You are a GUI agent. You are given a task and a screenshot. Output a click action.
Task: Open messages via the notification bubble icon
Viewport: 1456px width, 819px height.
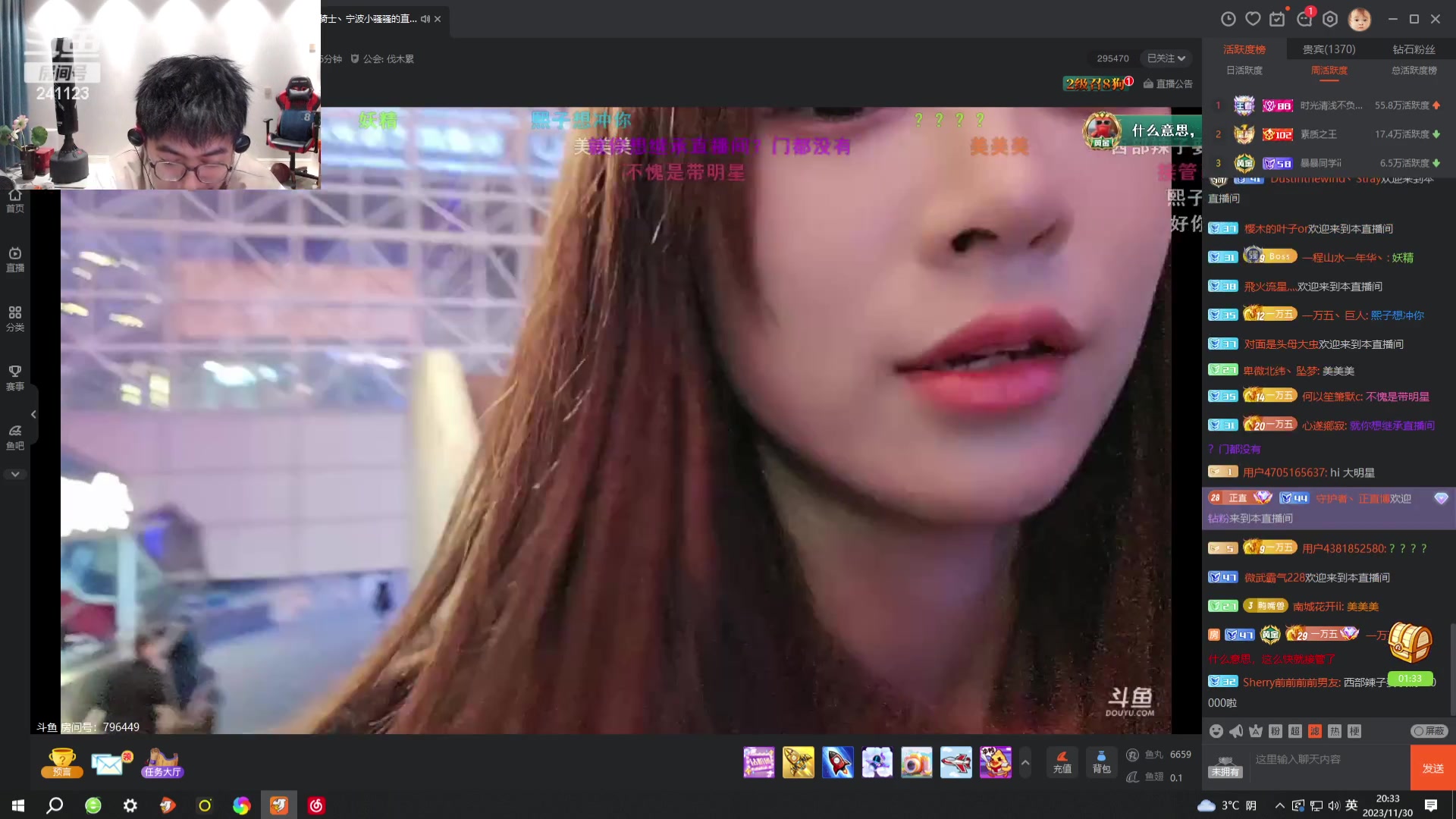pyautogui.click(x=1304, y=18)
